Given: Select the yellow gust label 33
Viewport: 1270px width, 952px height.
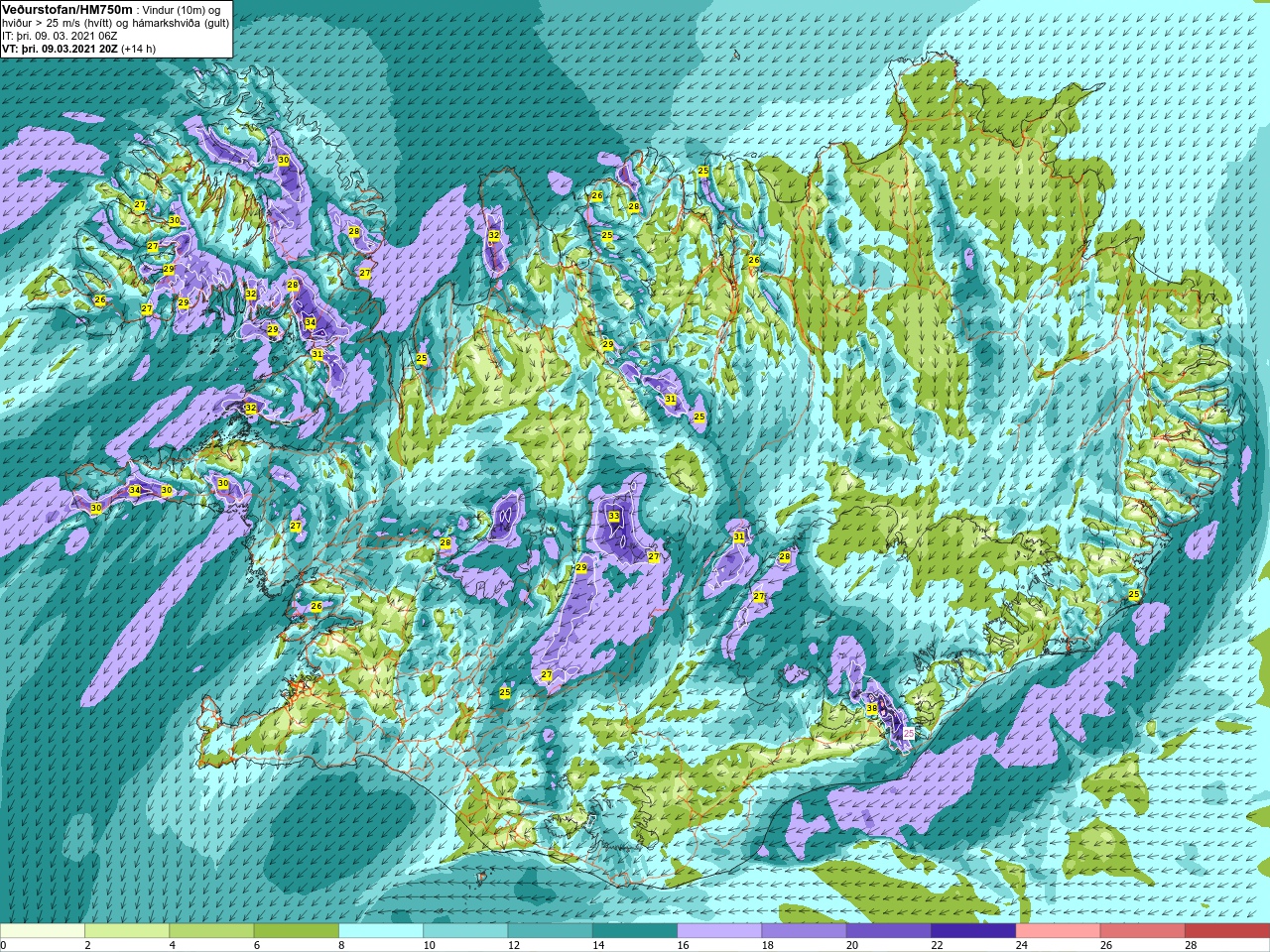Looking at the screenshot, I should (614, 516).
